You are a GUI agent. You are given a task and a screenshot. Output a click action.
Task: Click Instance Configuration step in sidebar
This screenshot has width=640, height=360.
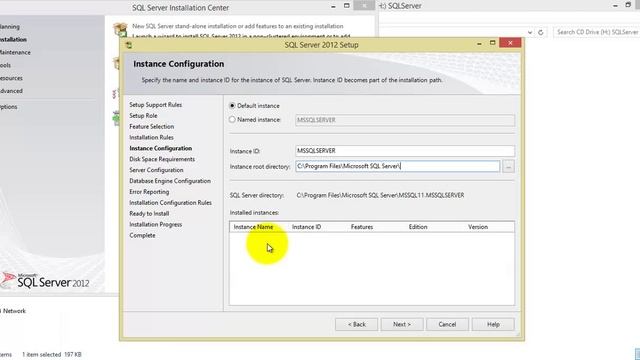pyautogui.click(x=160, y=149)
